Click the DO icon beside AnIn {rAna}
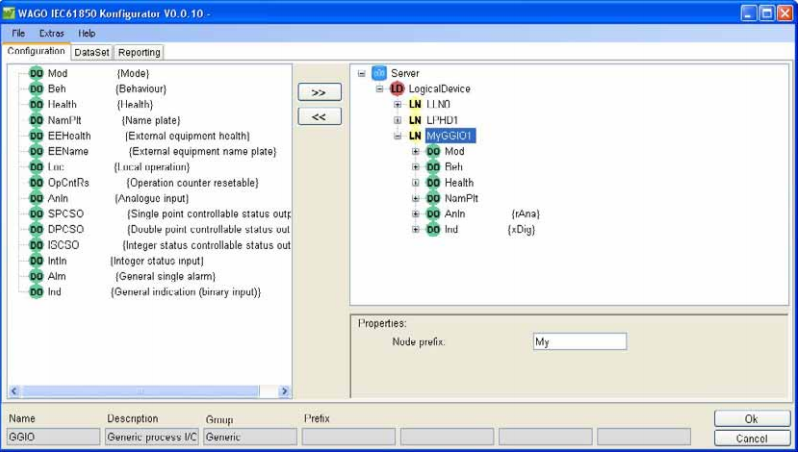798x453 pixels. tap(433, 214)
